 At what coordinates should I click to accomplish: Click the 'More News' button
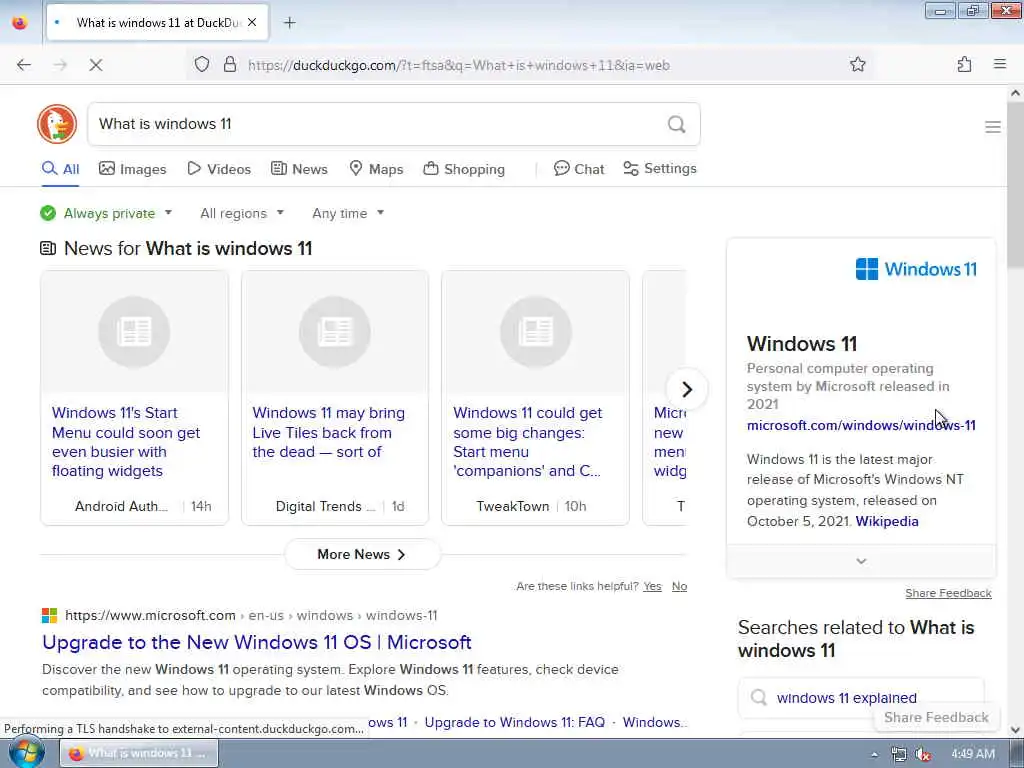362,554
